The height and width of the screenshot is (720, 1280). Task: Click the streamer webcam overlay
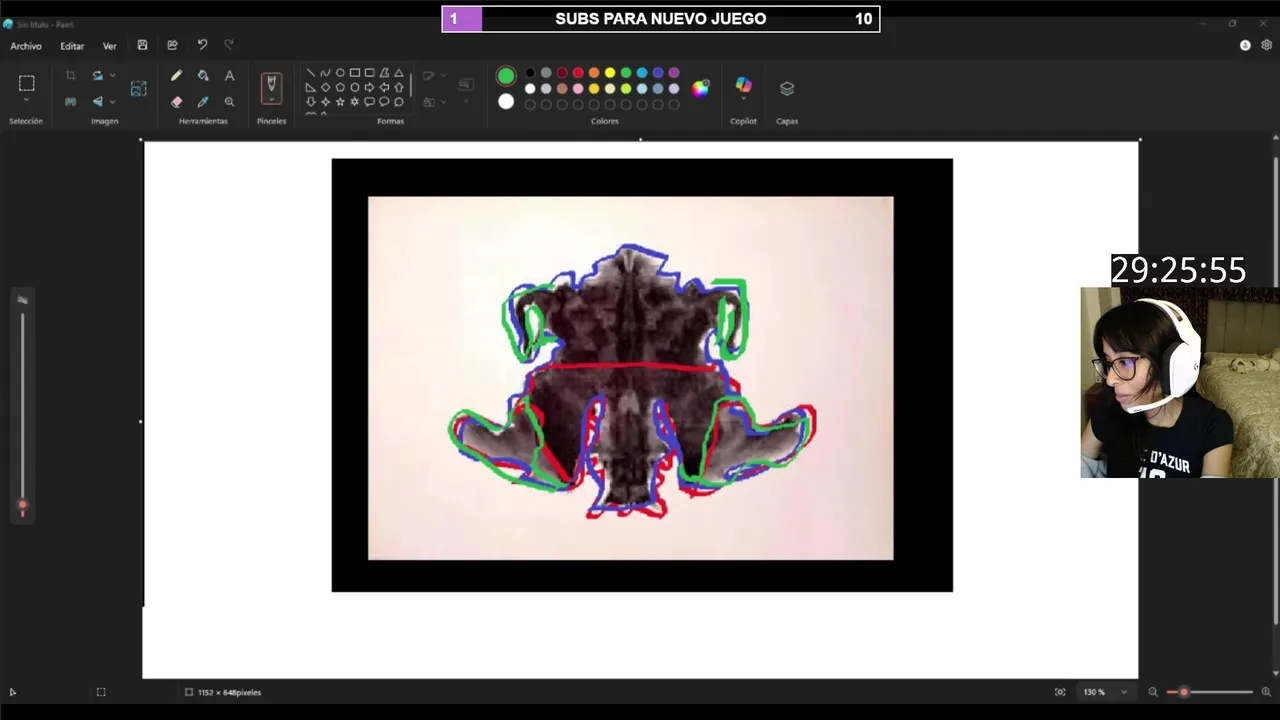1180,383
